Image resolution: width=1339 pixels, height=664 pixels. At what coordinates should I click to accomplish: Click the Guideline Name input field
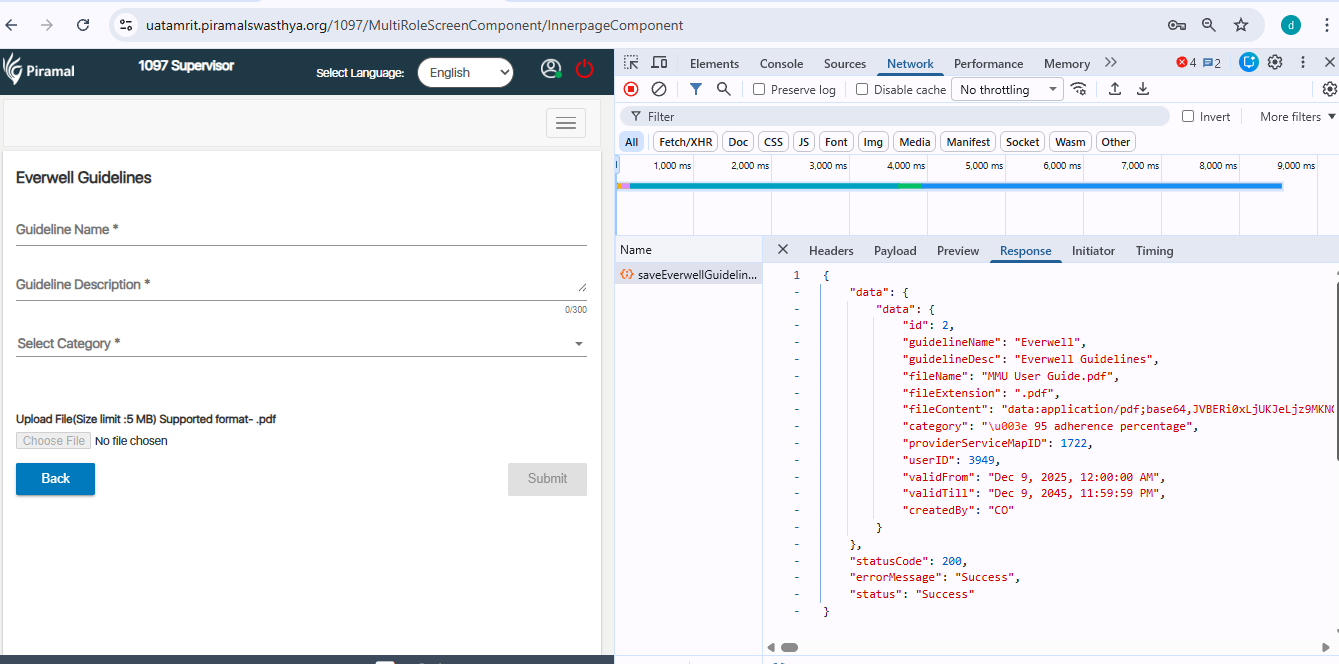coord(300,230)
